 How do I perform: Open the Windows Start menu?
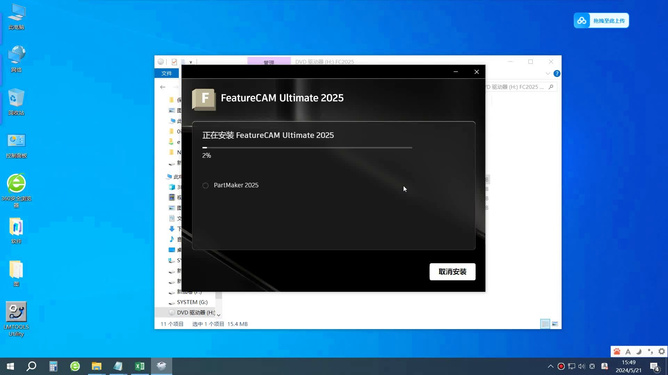(10, 366)
